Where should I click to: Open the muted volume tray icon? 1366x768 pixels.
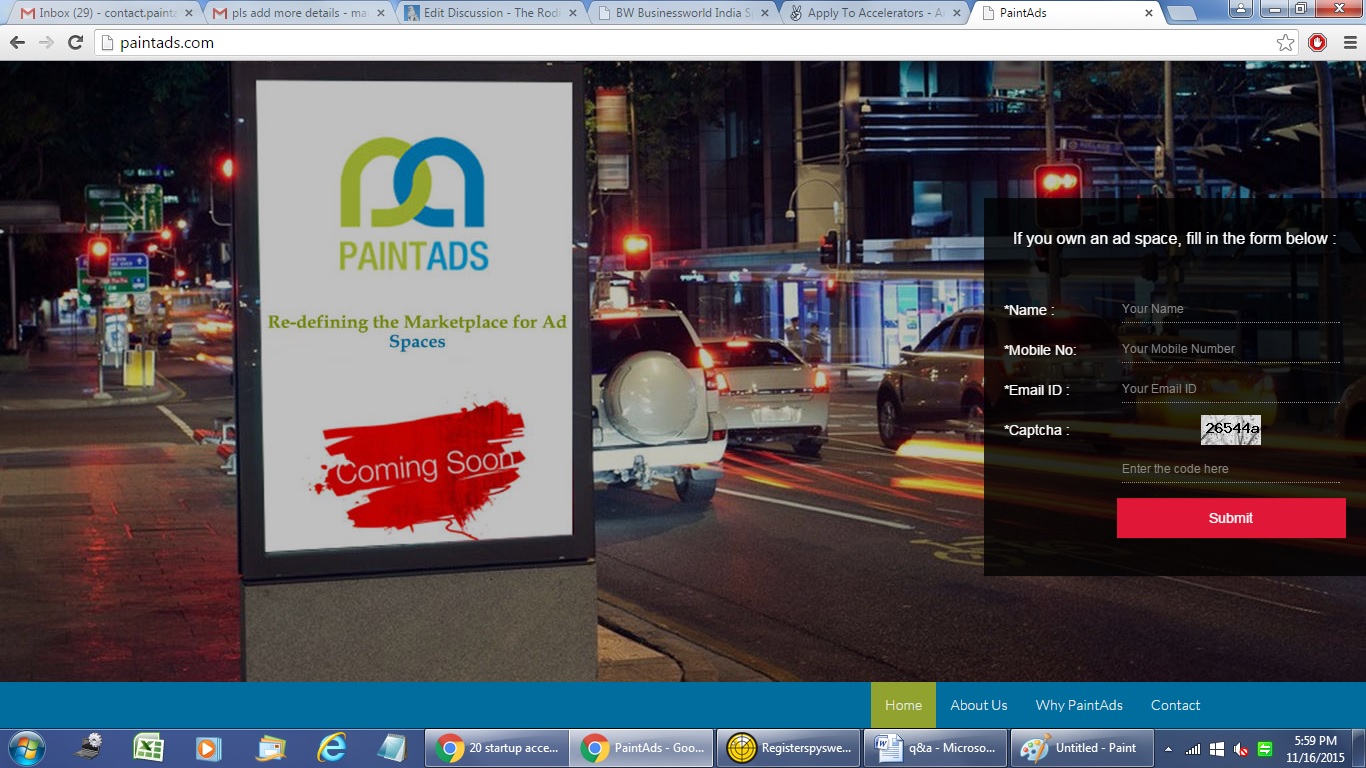click(x=1241, y=749)
